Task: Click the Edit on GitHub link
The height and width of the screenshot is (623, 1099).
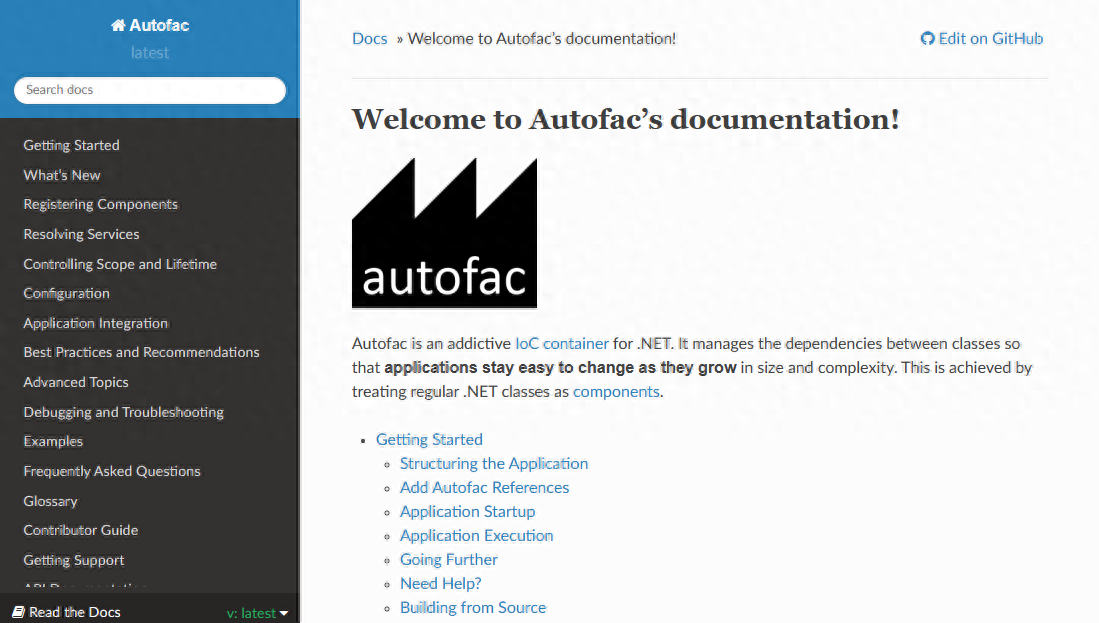Action: click(x=981, y=39)
